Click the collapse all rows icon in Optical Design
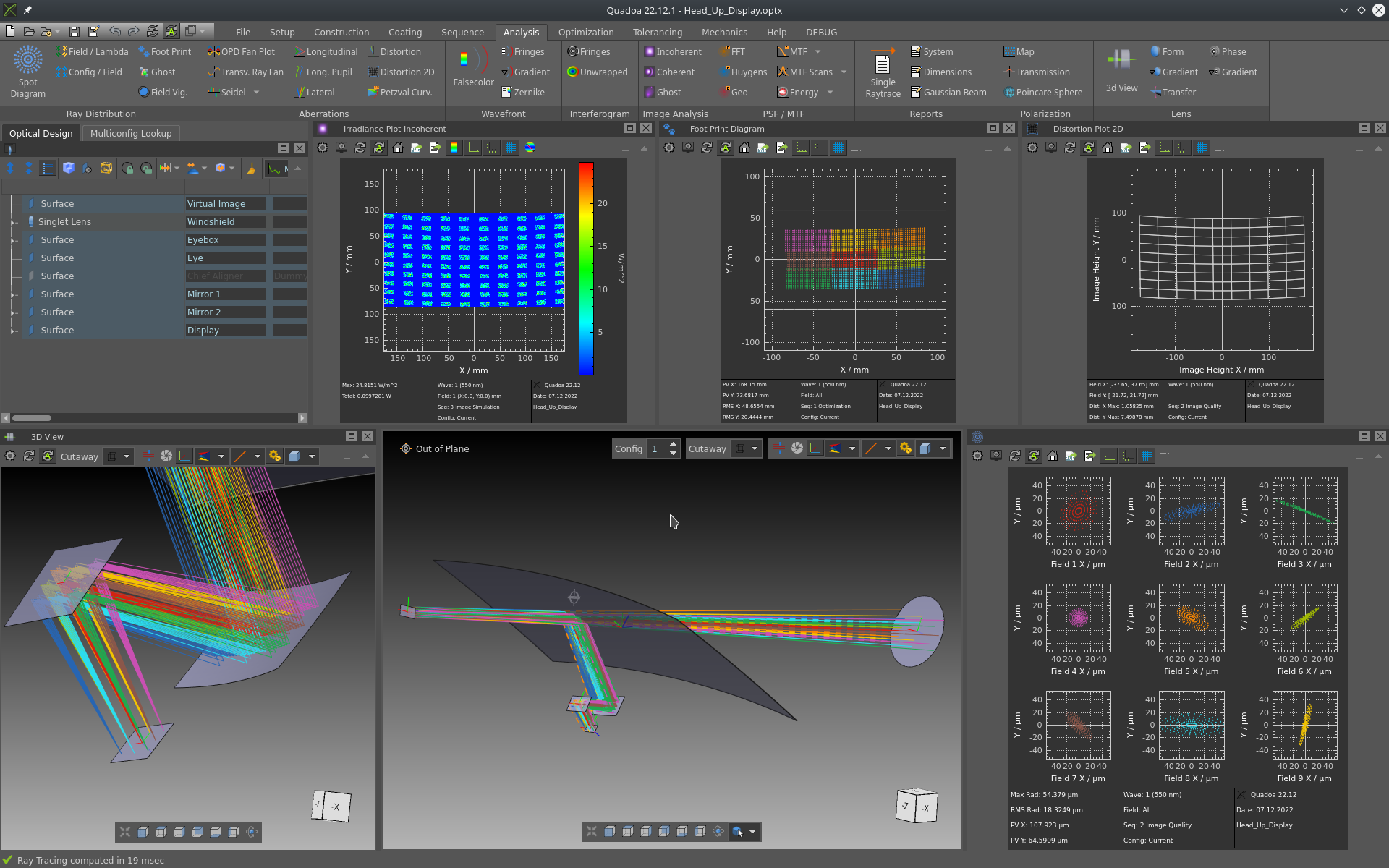 29,168
